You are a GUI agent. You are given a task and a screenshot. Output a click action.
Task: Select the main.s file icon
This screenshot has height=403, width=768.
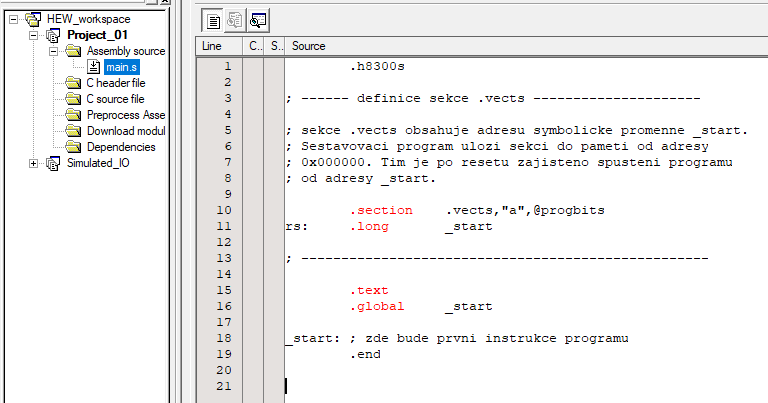click(x=95, y=67)
